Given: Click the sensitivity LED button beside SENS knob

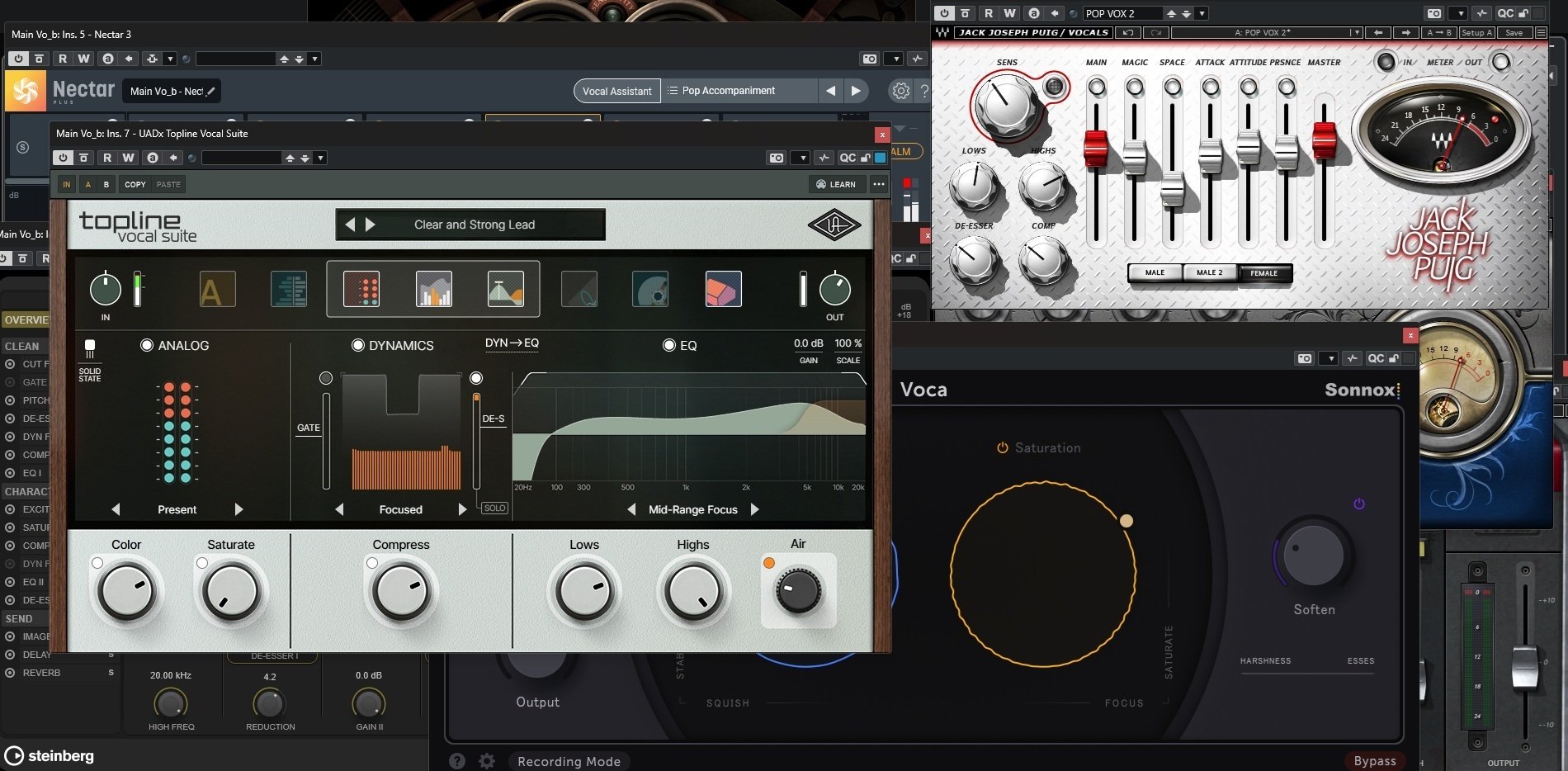Looking at the screenshot, I should (x=1053, y=86).
